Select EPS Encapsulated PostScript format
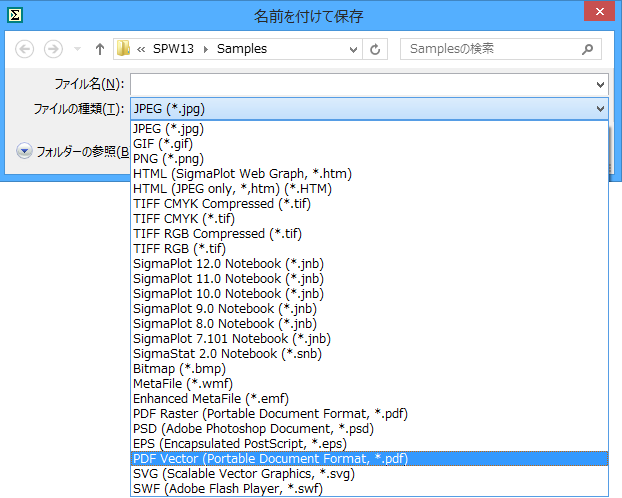This screenshot has width=622, height=498. (x=369, y=444)
